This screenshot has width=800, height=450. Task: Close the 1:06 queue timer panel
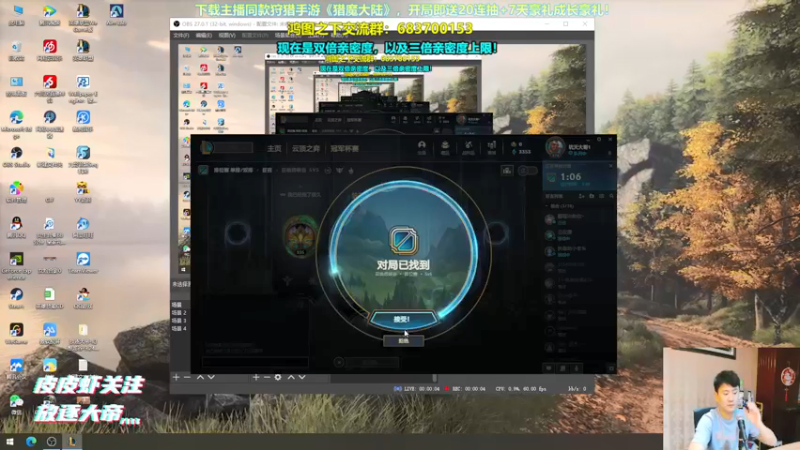[x=611, y=166]
